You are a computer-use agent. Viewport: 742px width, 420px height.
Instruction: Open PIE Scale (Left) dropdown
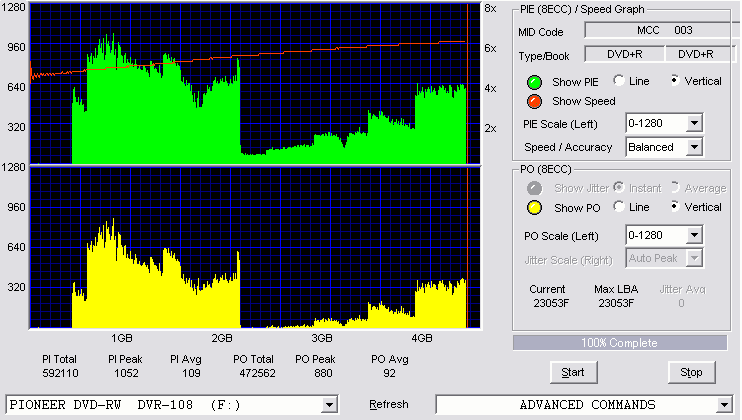[x=694, y=123]
